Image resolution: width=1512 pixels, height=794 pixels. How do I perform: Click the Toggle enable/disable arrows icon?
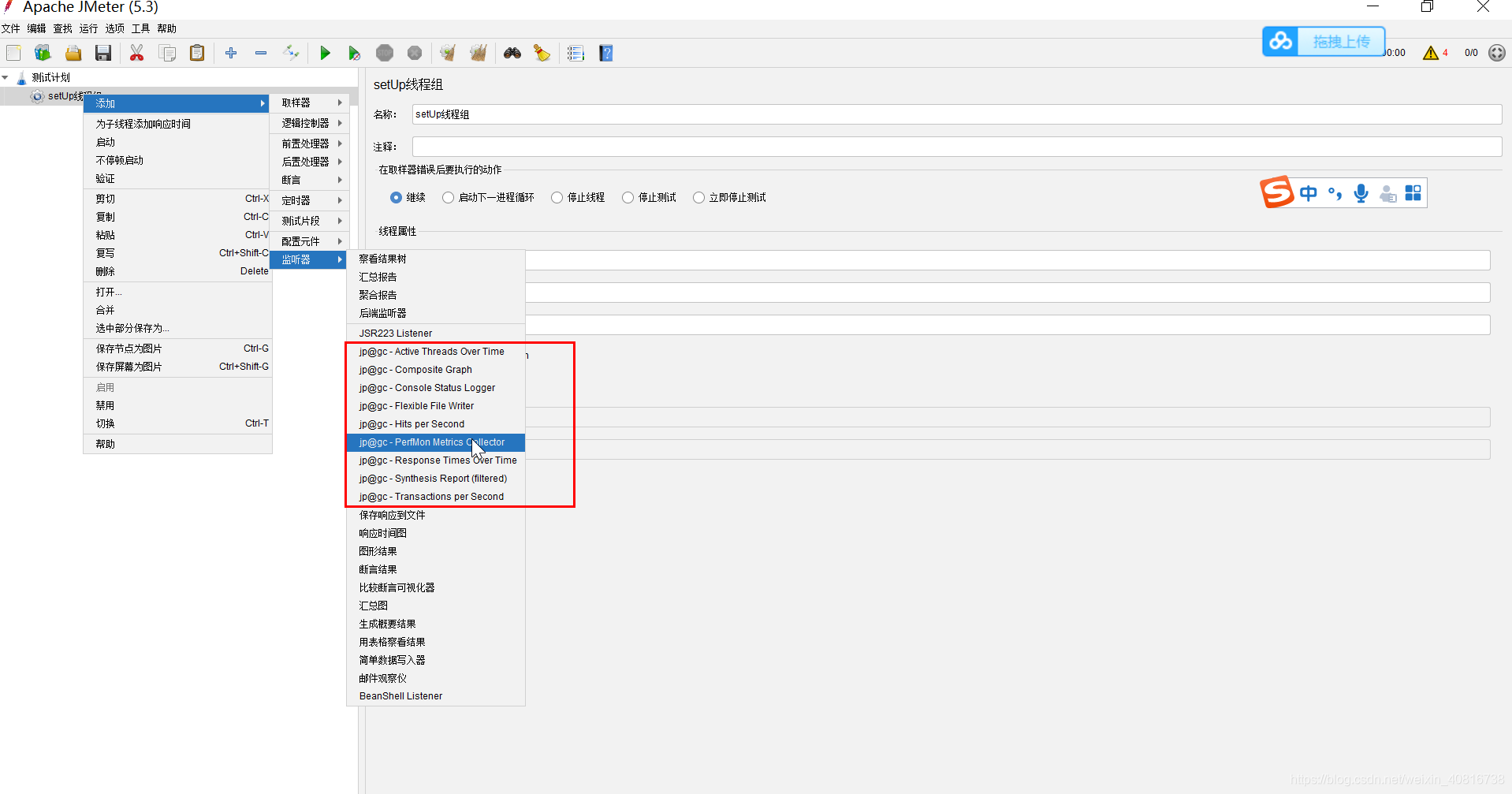tap(292, 53)
